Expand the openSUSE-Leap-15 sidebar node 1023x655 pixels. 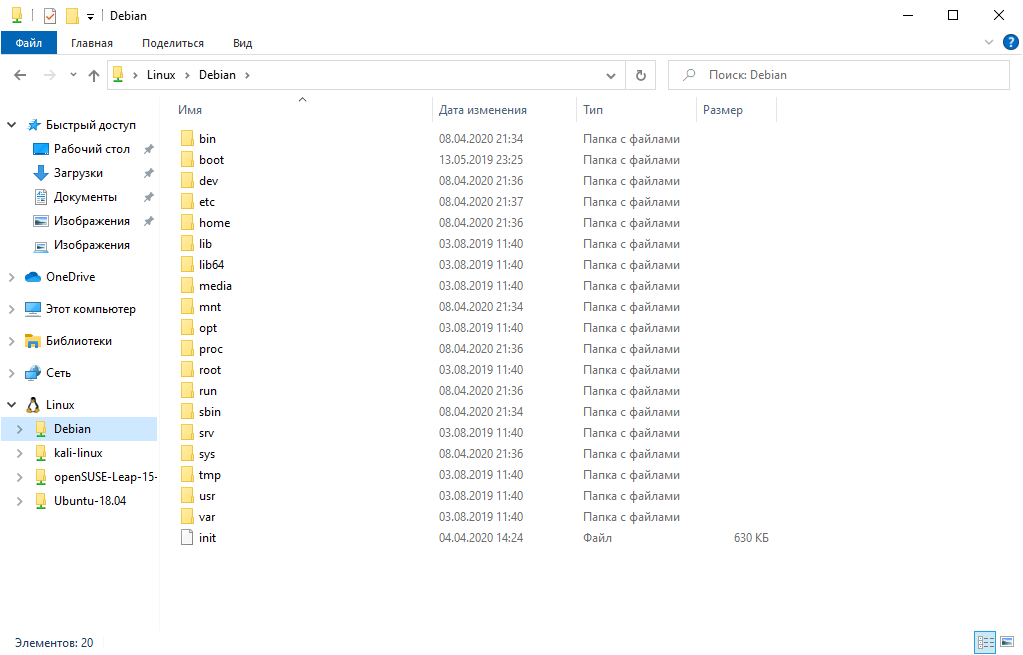(x=20, y=478)
